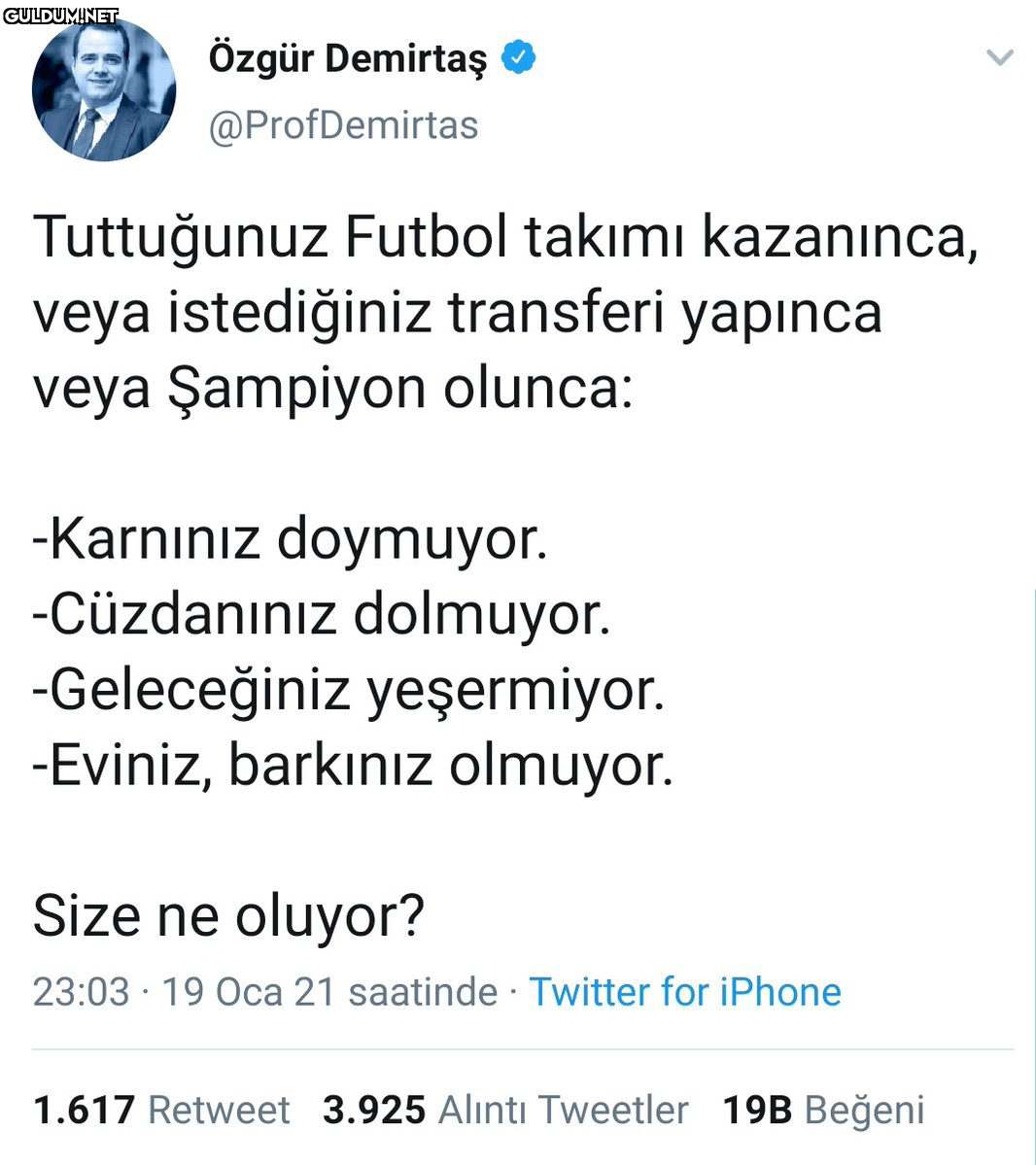Show the 19B Beğeni list
The image size is (1036, 1165).
(823, 1110)
